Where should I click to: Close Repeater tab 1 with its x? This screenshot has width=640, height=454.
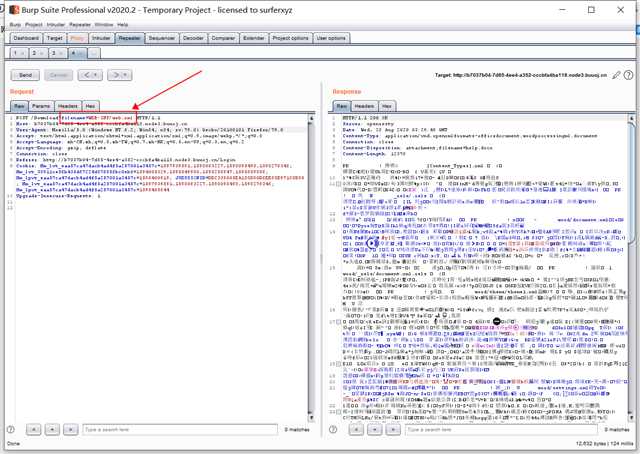pos(22,53)
